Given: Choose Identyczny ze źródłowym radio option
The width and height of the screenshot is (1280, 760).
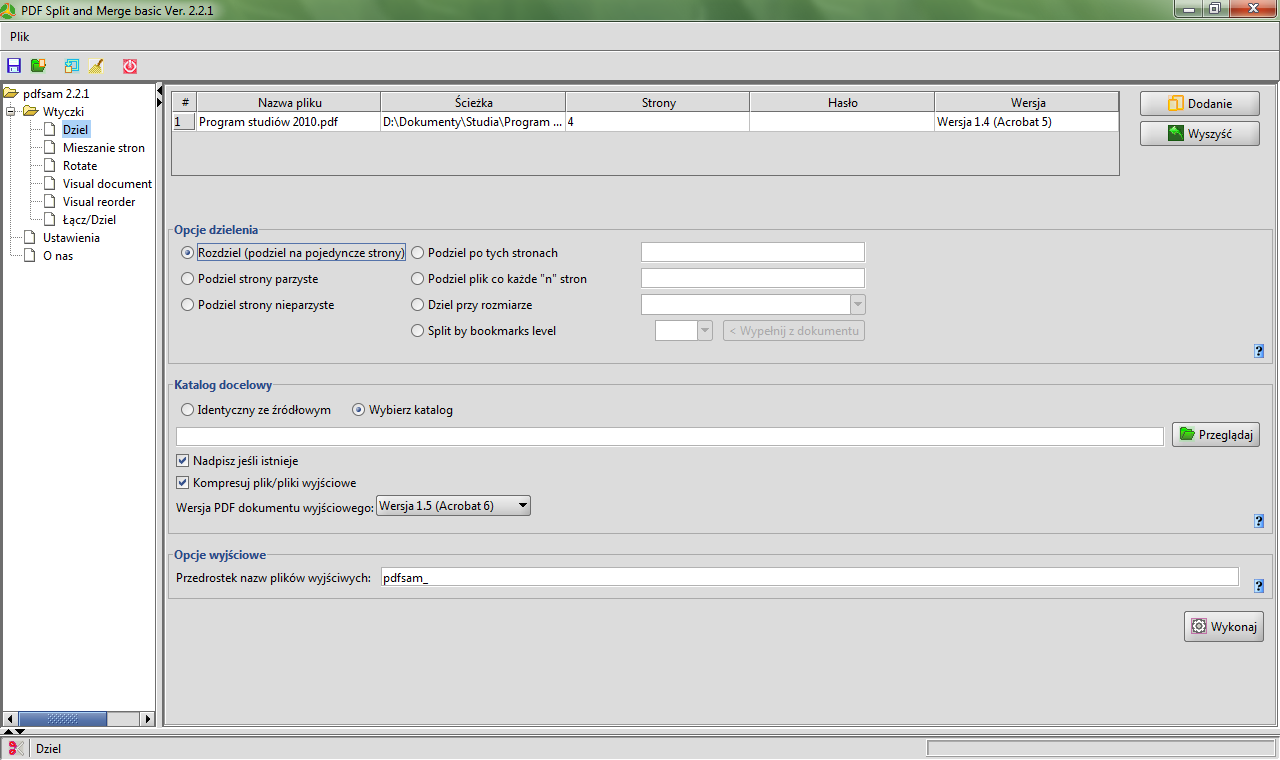Looking at the screenshot, I should coord(187,410).
